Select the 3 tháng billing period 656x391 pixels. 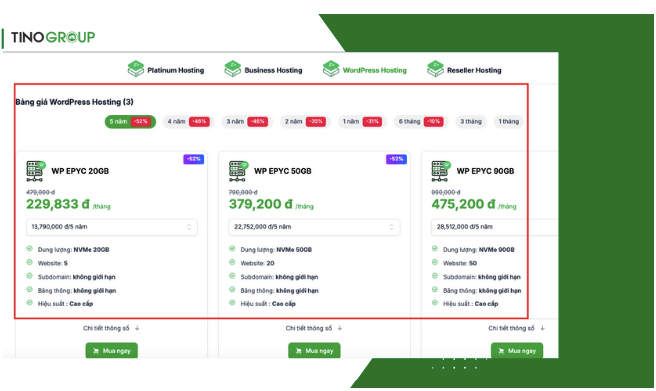coord(471,122)
